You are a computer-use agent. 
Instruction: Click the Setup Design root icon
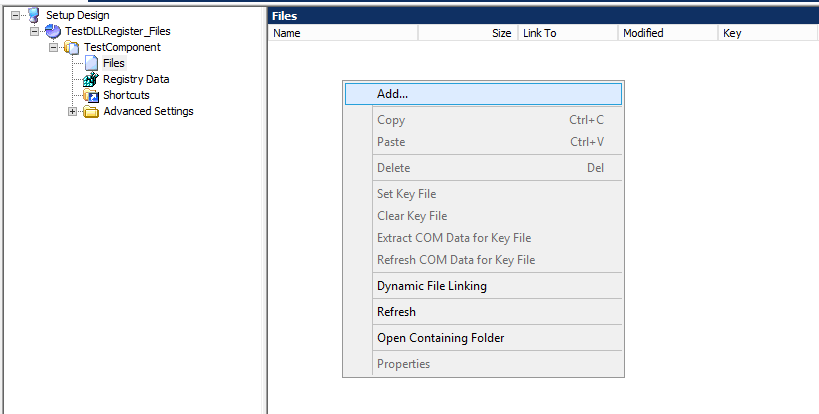(34, 15)
